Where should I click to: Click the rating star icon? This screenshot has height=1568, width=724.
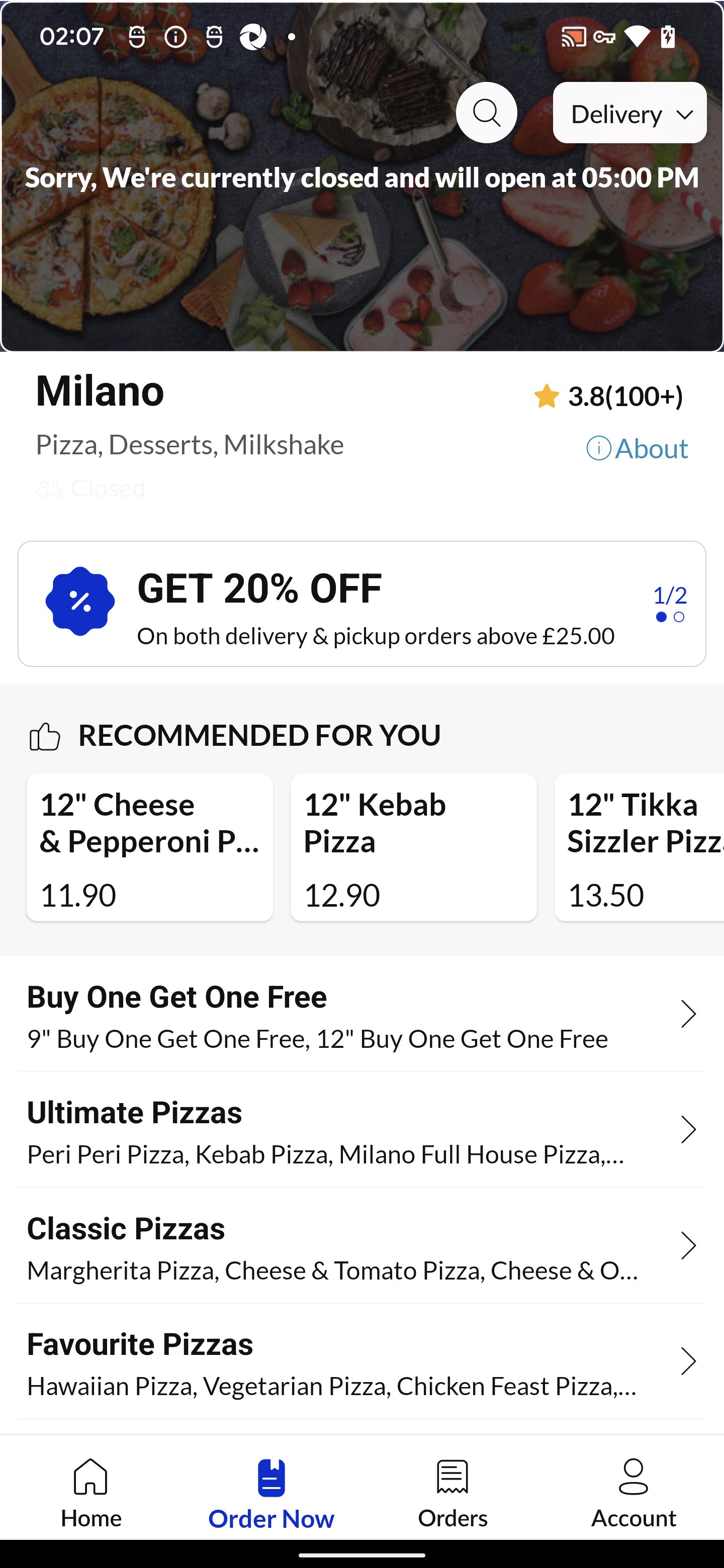[x=546, y=396]
